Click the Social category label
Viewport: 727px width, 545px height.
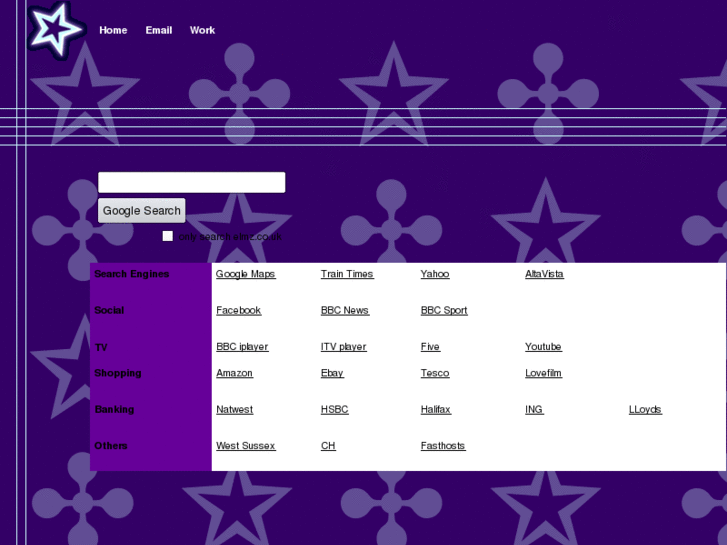[x=109, y=310]
